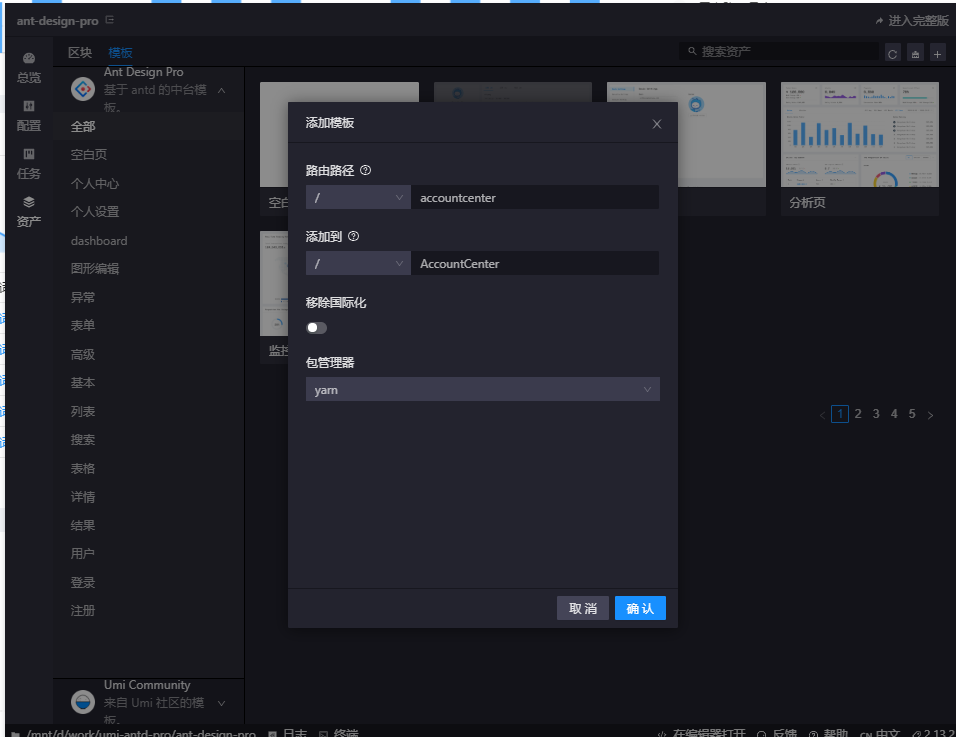Click the help icon beside 路由路径
The width and height of the screenshot is (956, 737).
(x=365, y=170)
